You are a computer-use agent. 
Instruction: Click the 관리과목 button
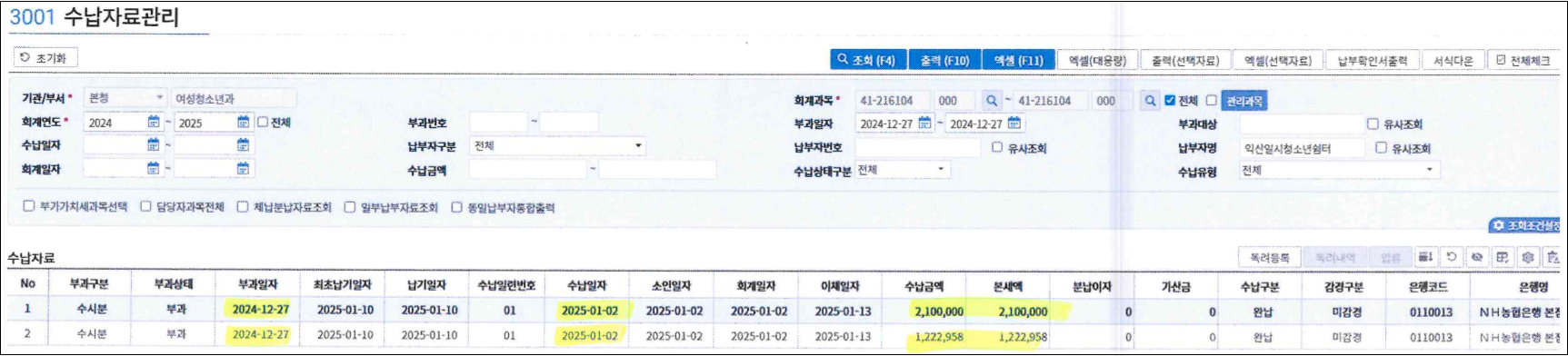tap(1244, 100)
